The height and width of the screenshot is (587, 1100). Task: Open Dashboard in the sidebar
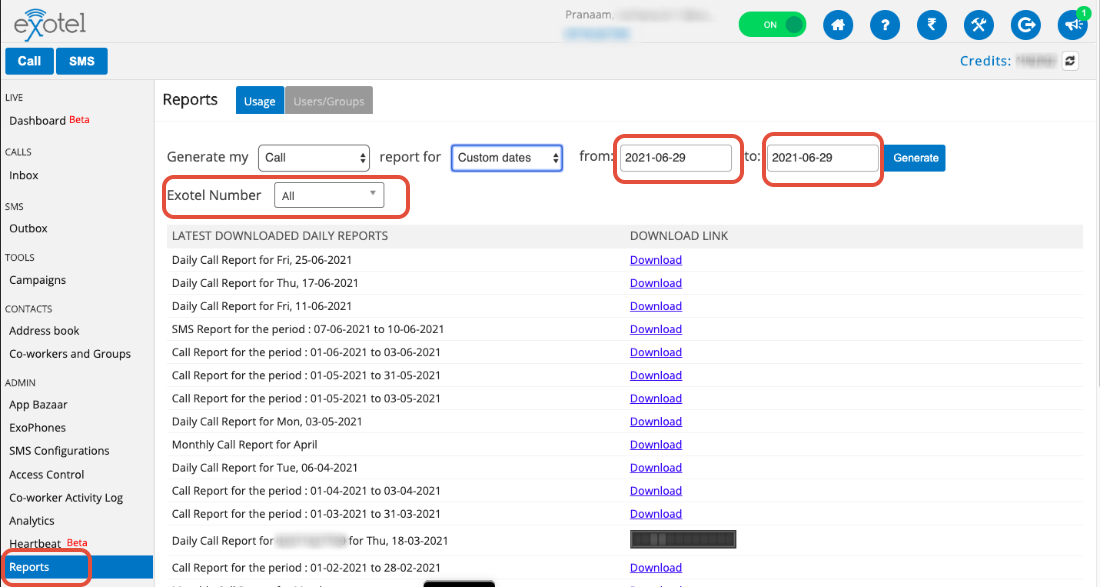(37, 121)
